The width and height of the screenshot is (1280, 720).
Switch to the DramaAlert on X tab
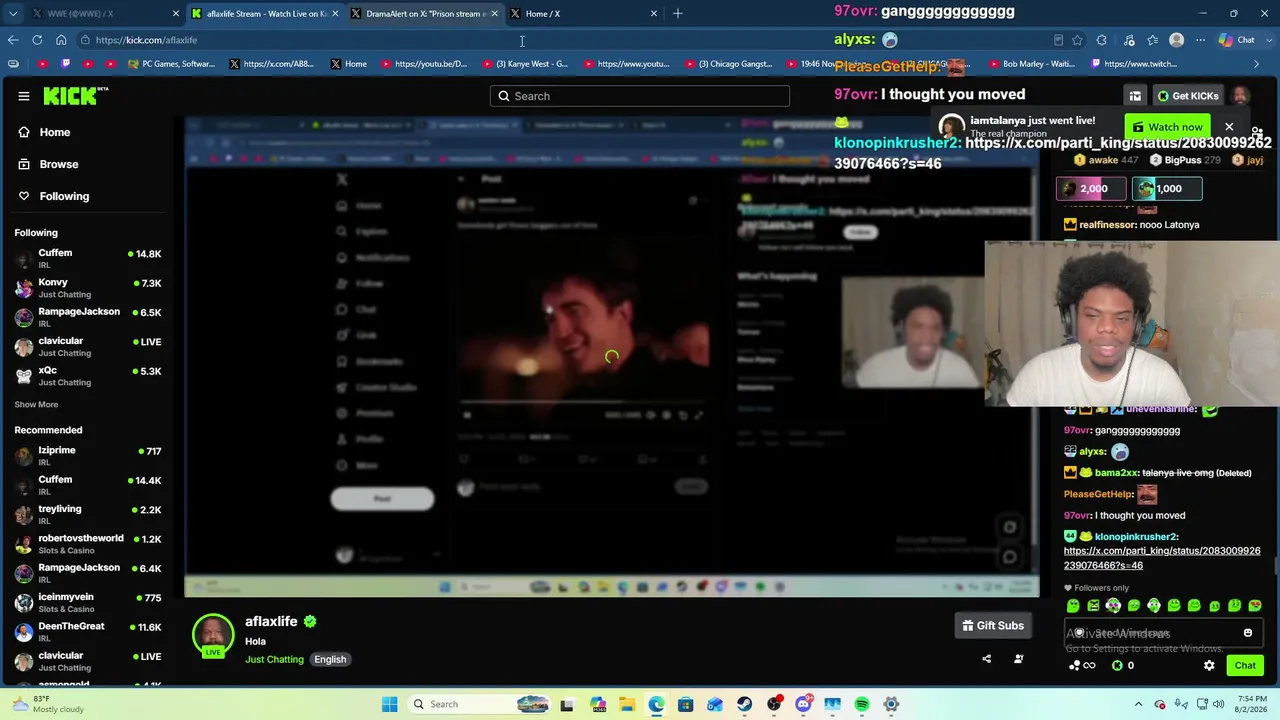425,14
